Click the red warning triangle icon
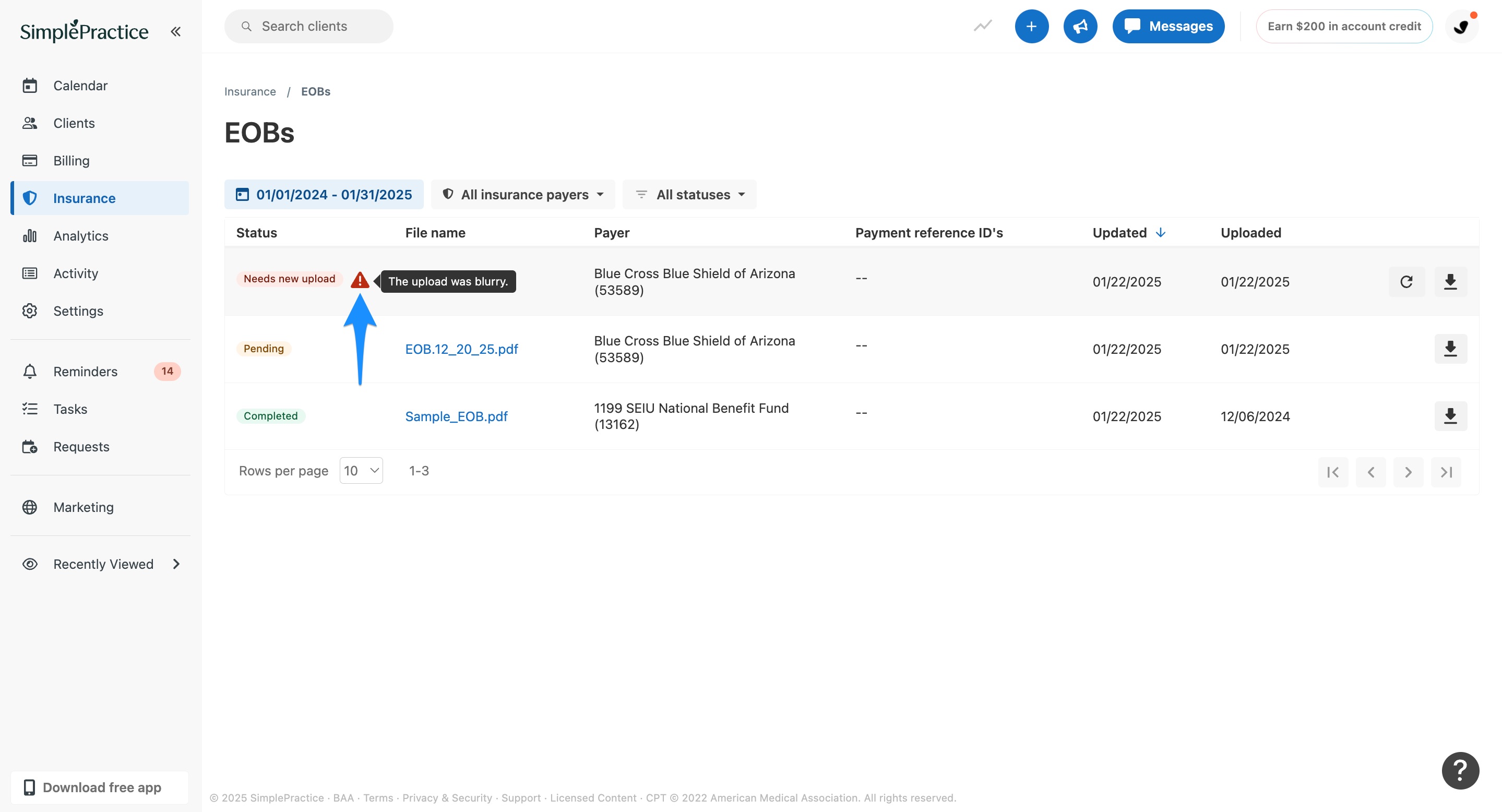Viewport: 1502px width, 812px height. coord(360,280)
